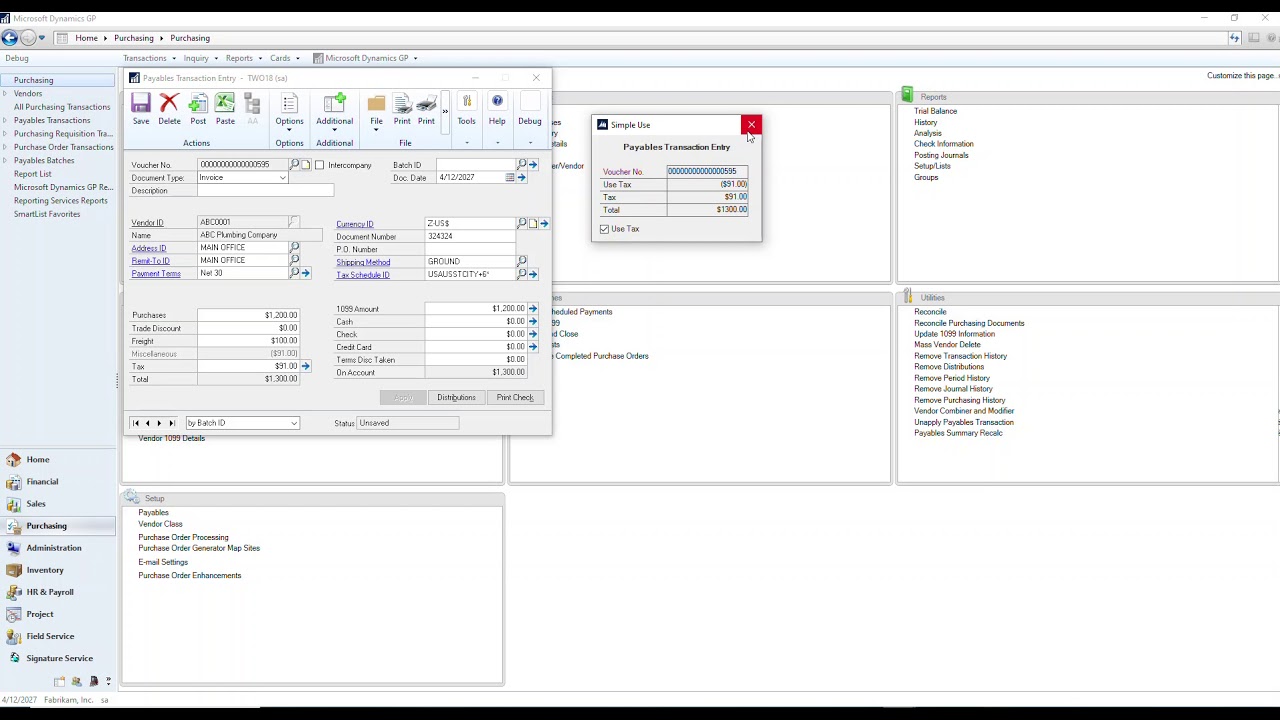Click the back navigation arrow in the top bar
The width and height of the screenshot is (1280, 720).
click(x=9, y=38)
